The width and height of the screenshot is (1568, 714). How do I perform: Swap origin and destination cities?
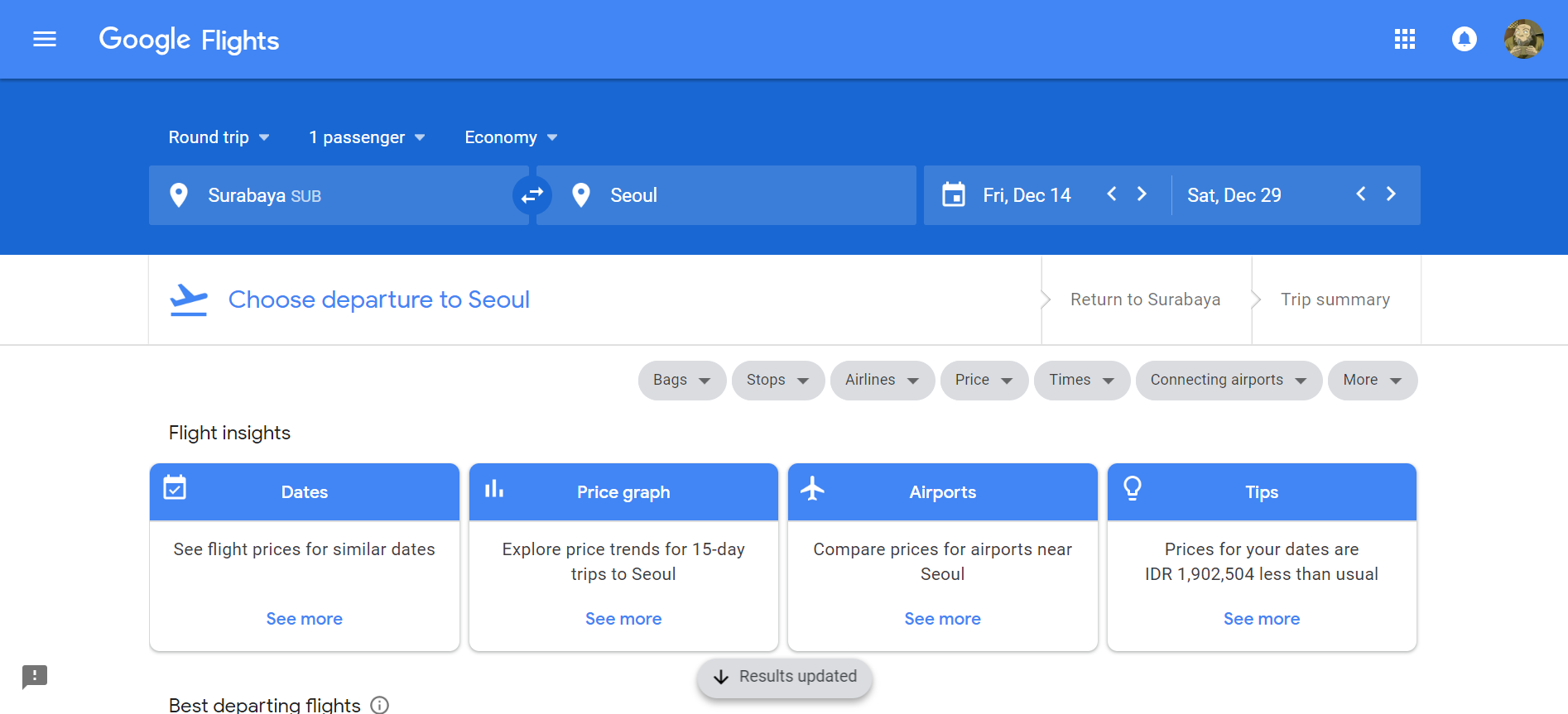532,195
